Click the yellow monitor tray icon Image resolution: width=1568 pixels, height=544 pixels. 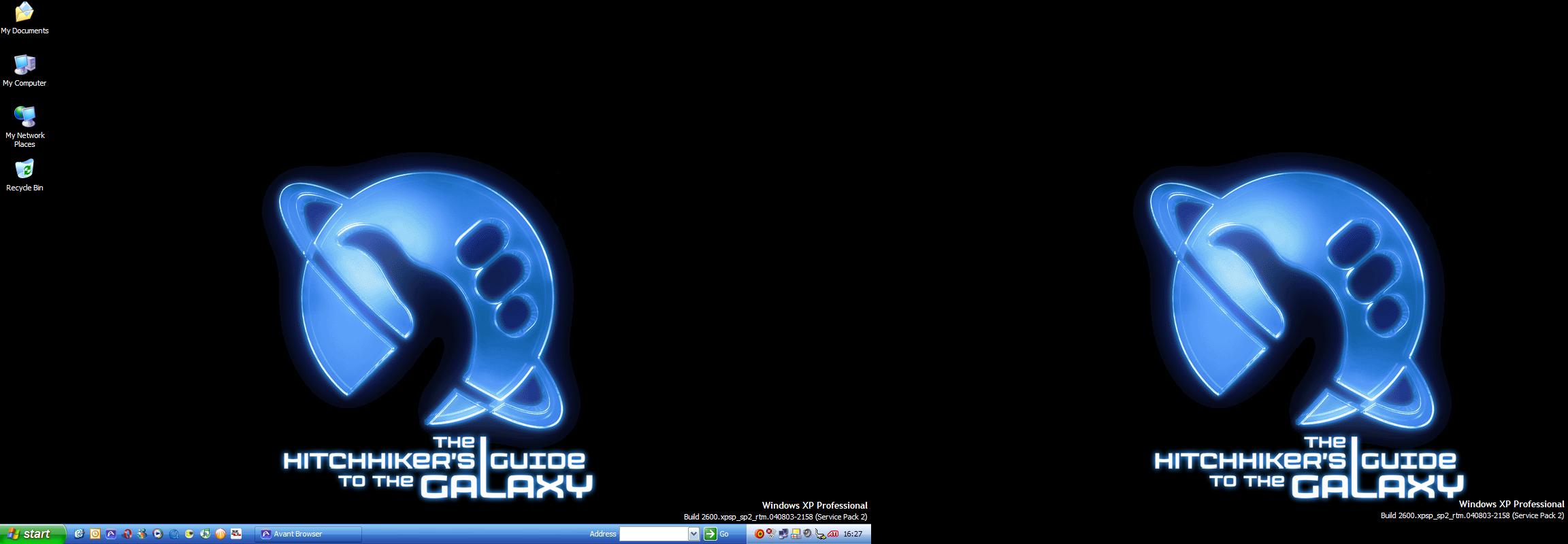pyautogui.click(x=796, y=534)
